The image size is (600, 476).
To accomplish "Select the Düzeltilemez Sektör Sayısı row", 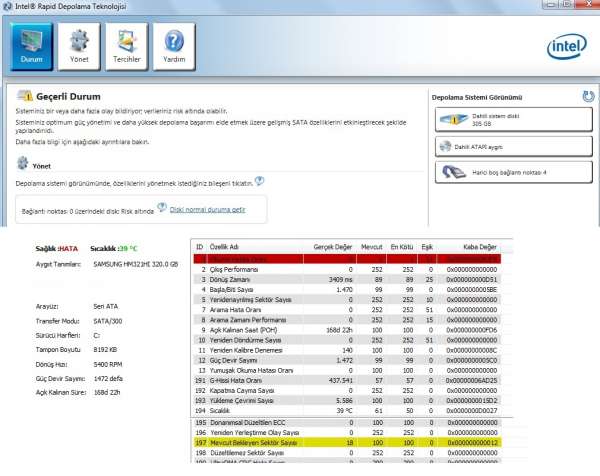I will 347,453.
